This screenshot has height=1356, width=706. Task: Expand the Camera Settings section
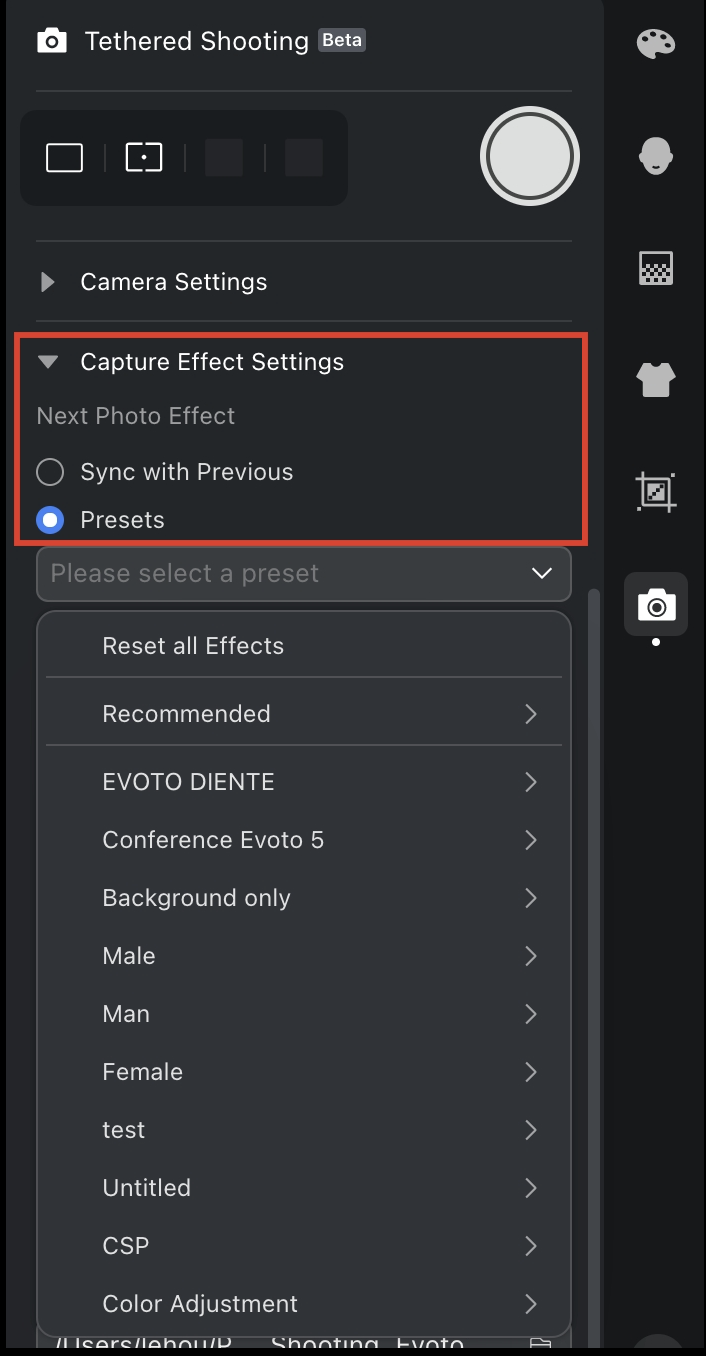point(152,282)
